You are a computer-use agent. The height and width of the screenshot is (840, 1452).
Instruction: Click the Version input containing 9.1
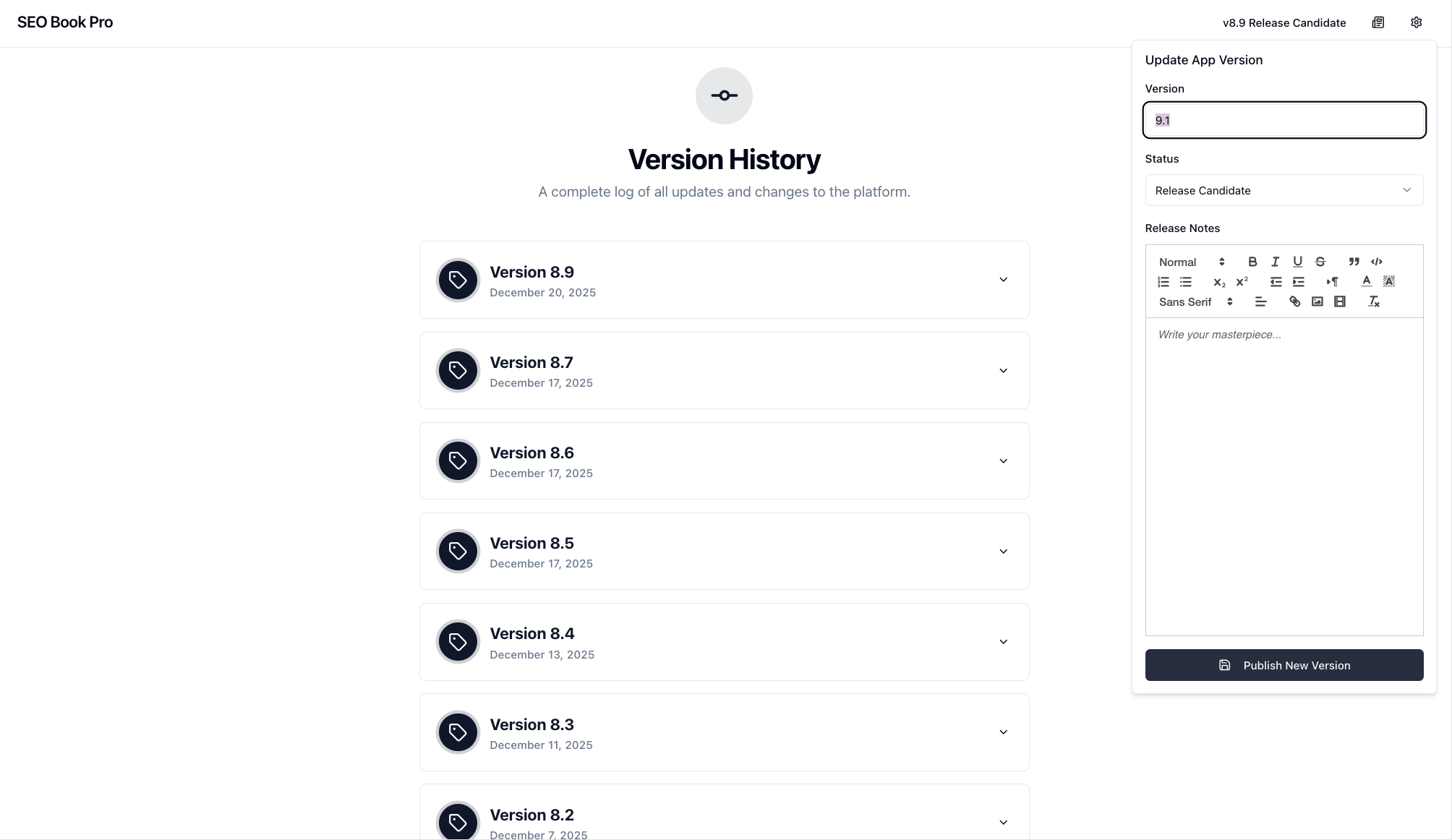point(1284,120)
